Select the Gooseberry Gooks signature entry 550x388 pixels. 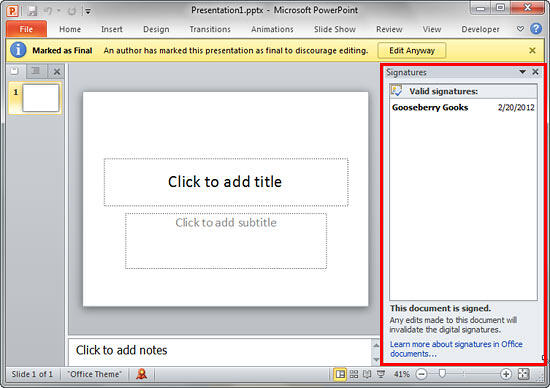click(x=463, y=107)
